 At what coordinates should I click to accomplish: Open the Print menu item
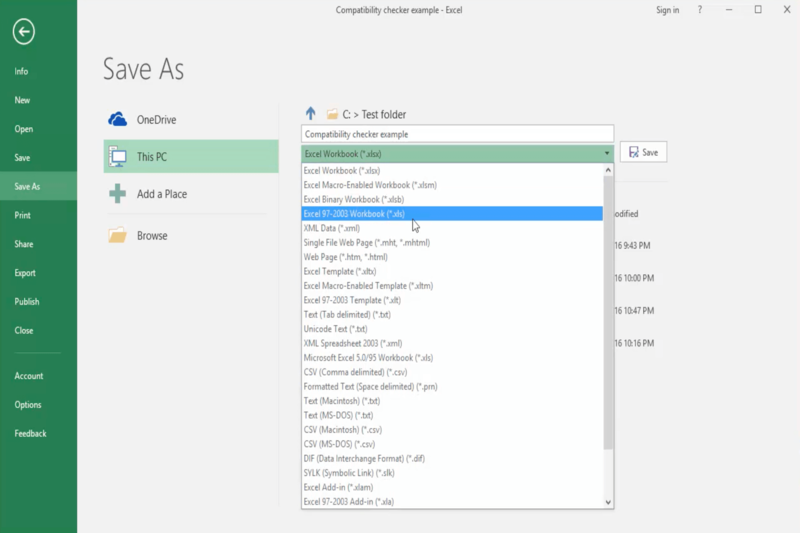tap(23, 215)
